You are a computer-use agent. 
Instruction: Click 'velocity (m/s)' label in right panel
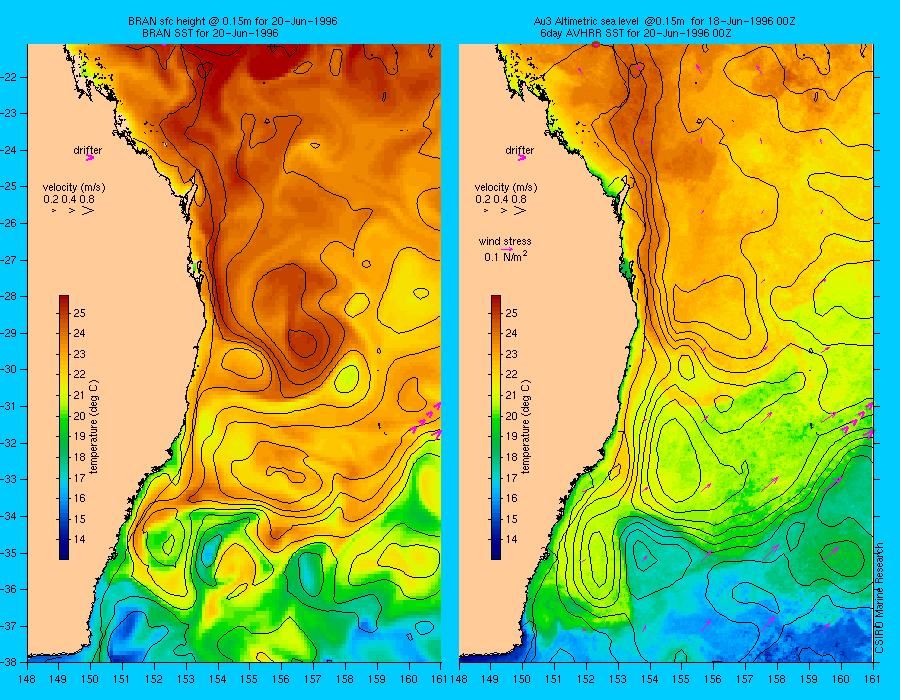point(506,188)
